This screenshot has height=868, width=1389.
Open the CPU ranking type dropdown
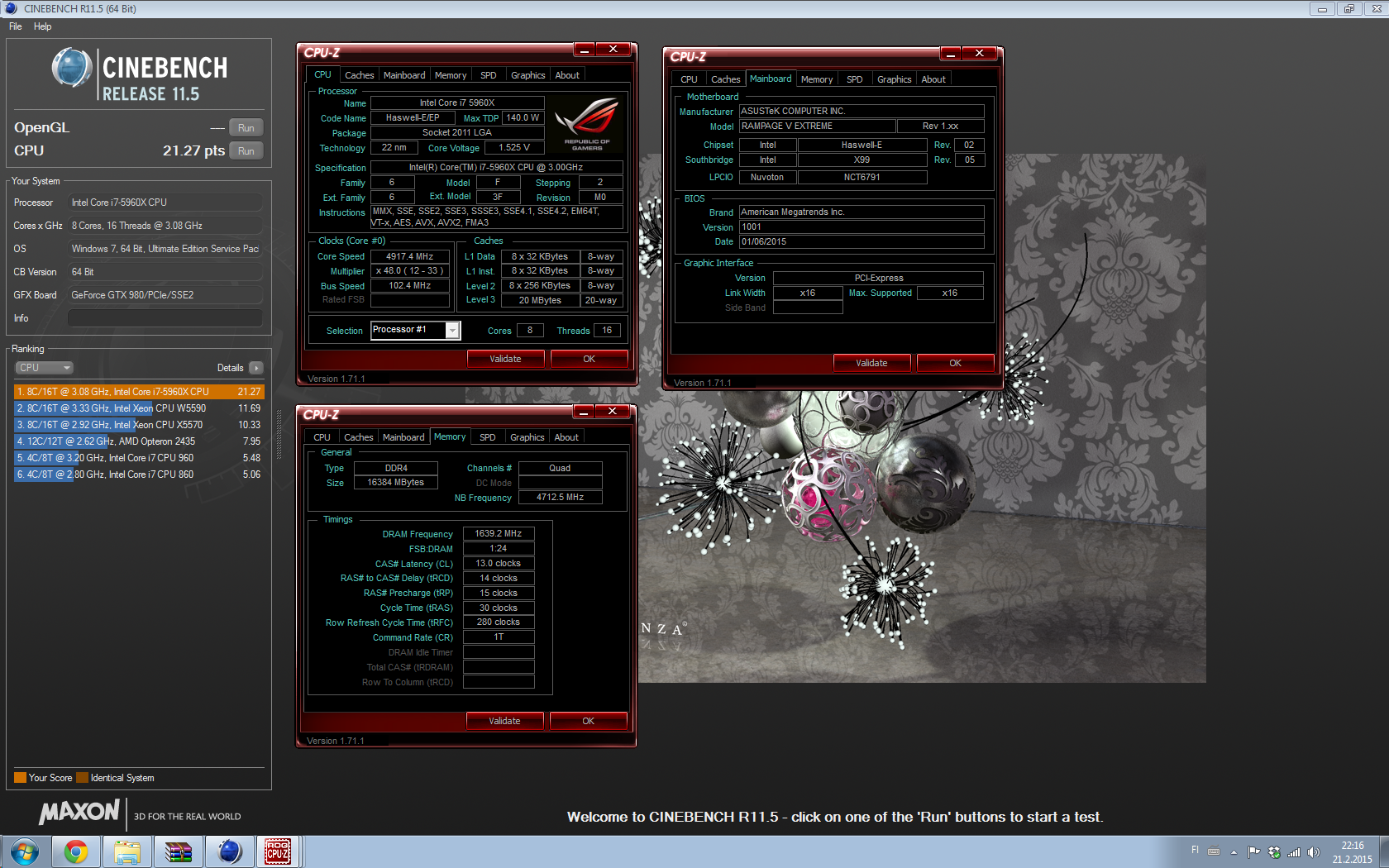coord(44,368)
